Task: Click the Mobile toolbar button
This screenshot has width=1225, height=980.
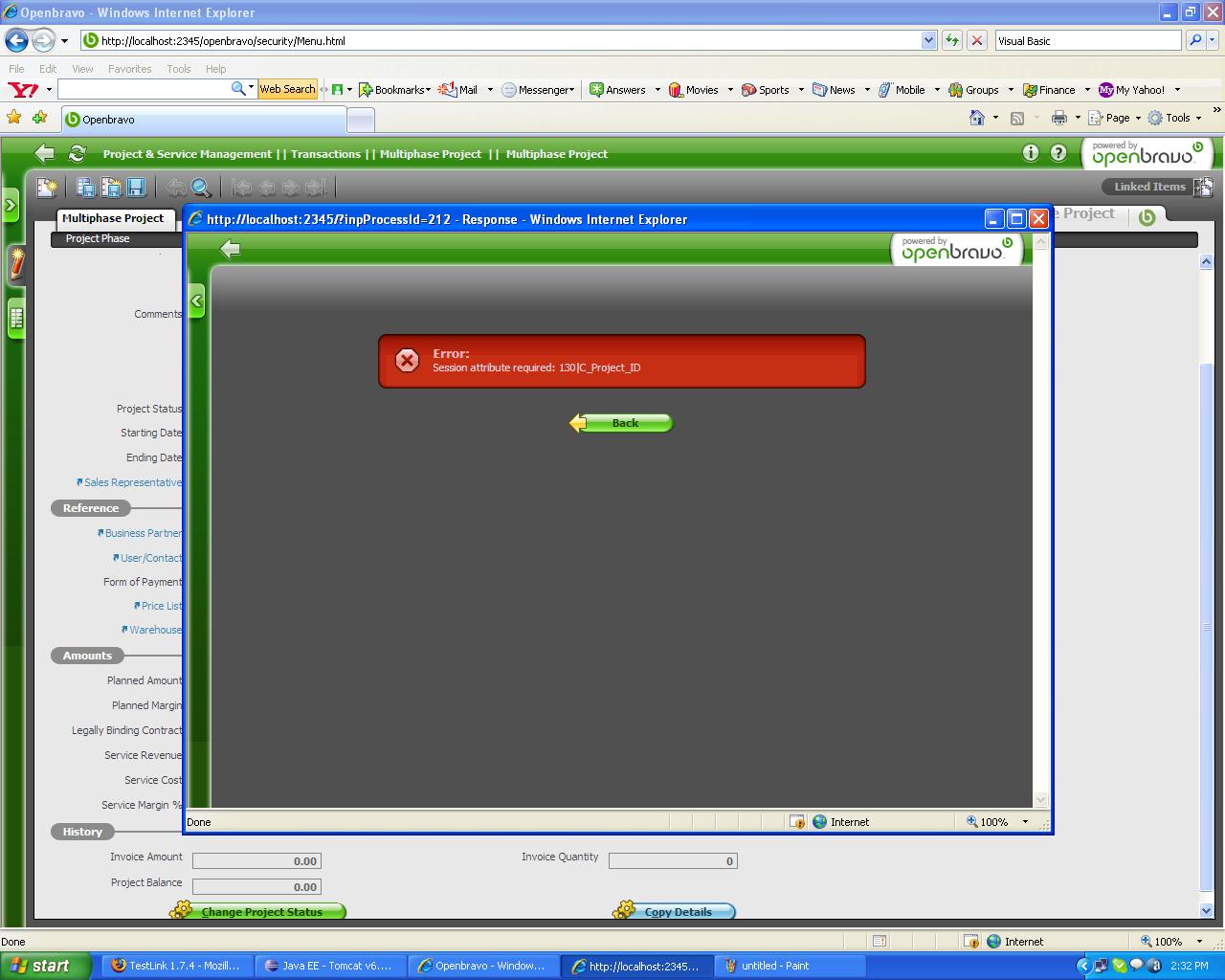Action: [x=902, y=90]
